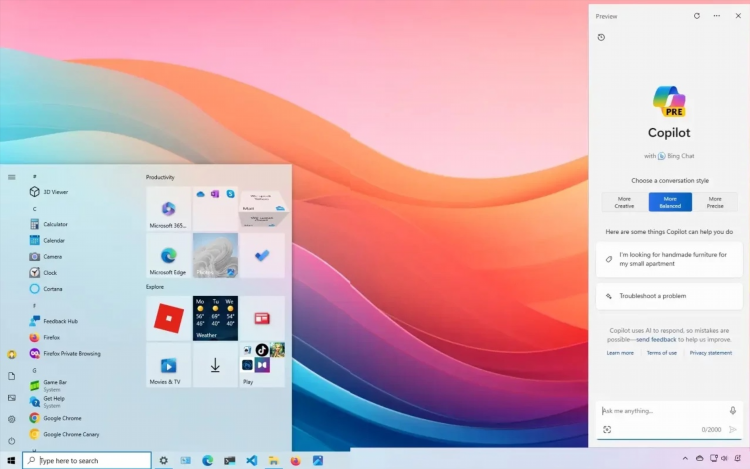This screenshot has width=750, height=469.
Task: Choose the Troubleshoot a problem suggestion
Action: point(669,296)
